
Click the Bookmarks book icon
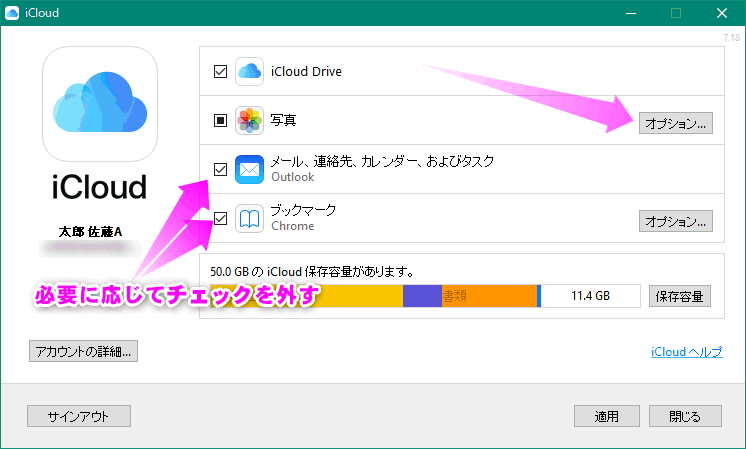(249, 218)
